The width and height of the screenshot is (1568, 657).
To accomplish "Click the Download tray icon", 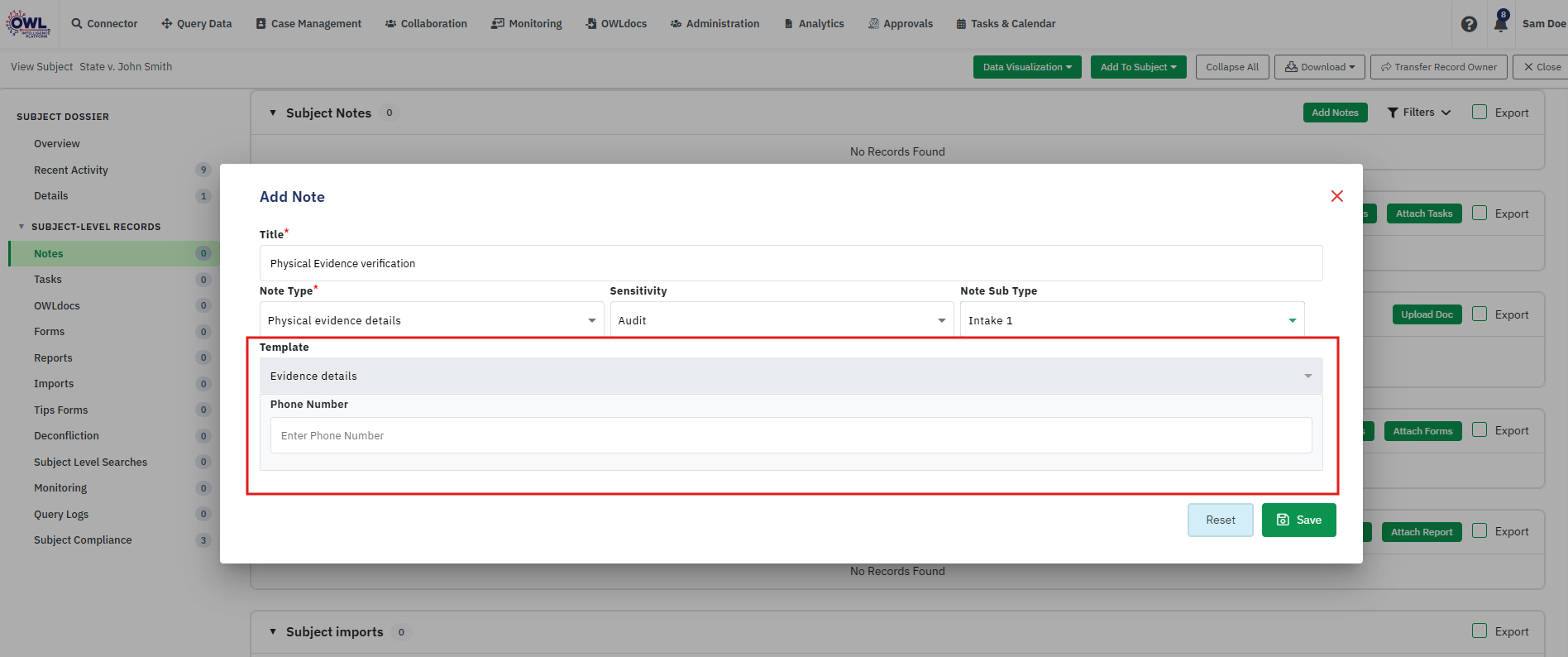I will click(1291, 67).
